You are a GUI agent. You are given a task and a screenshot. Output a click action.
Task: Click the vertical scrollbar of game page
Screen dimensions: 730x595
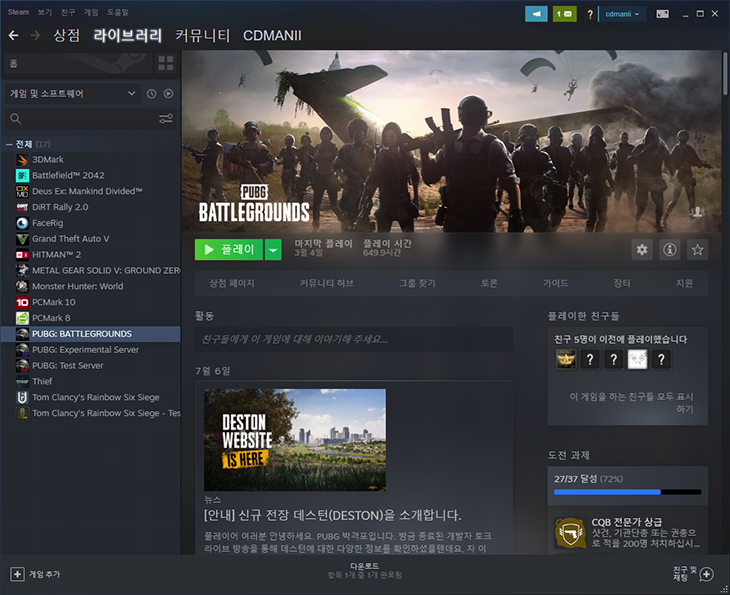[x=725, y=74]
